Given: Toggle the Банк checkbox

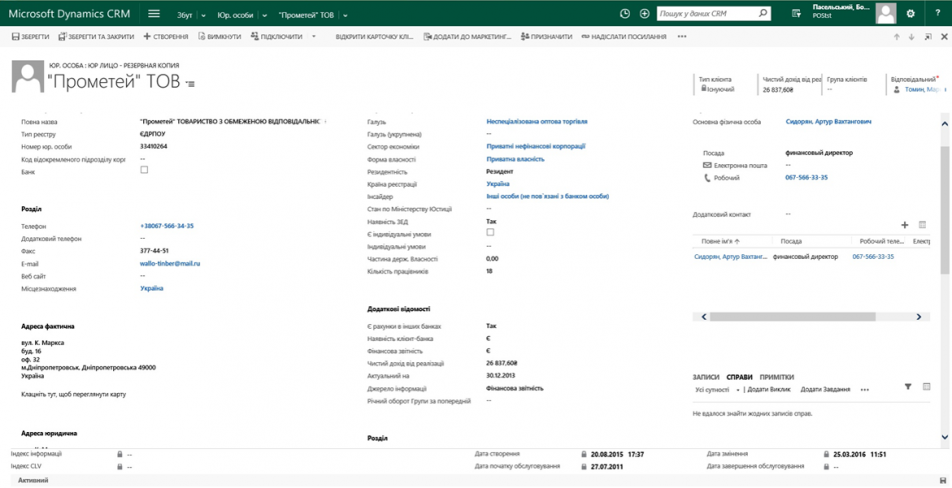Looking at the screenshot, I should tap(144, 170).
